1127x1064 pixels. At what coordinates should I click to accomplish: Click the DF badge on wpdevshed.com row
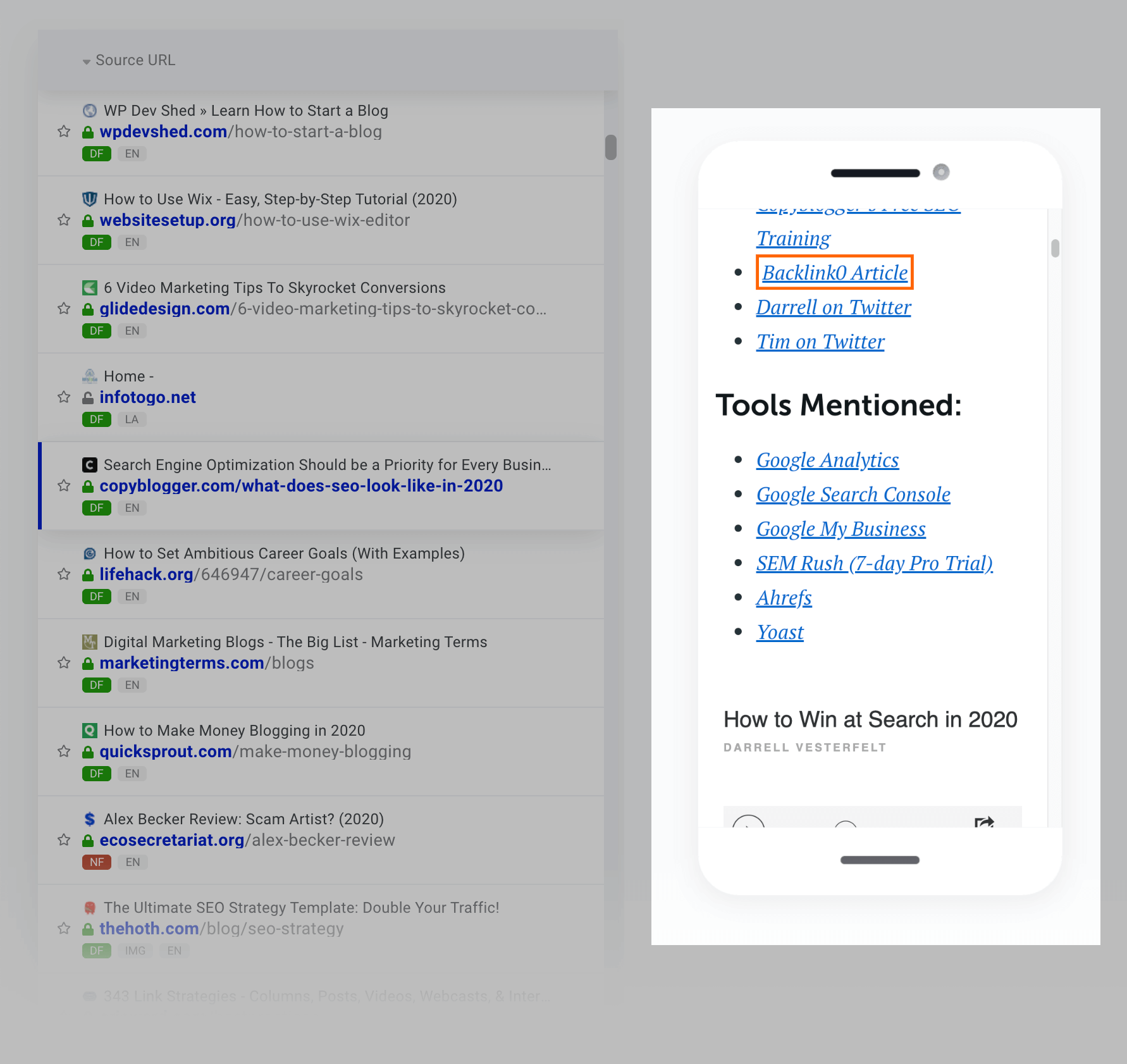pyautogui.click(x=97, y=154)
